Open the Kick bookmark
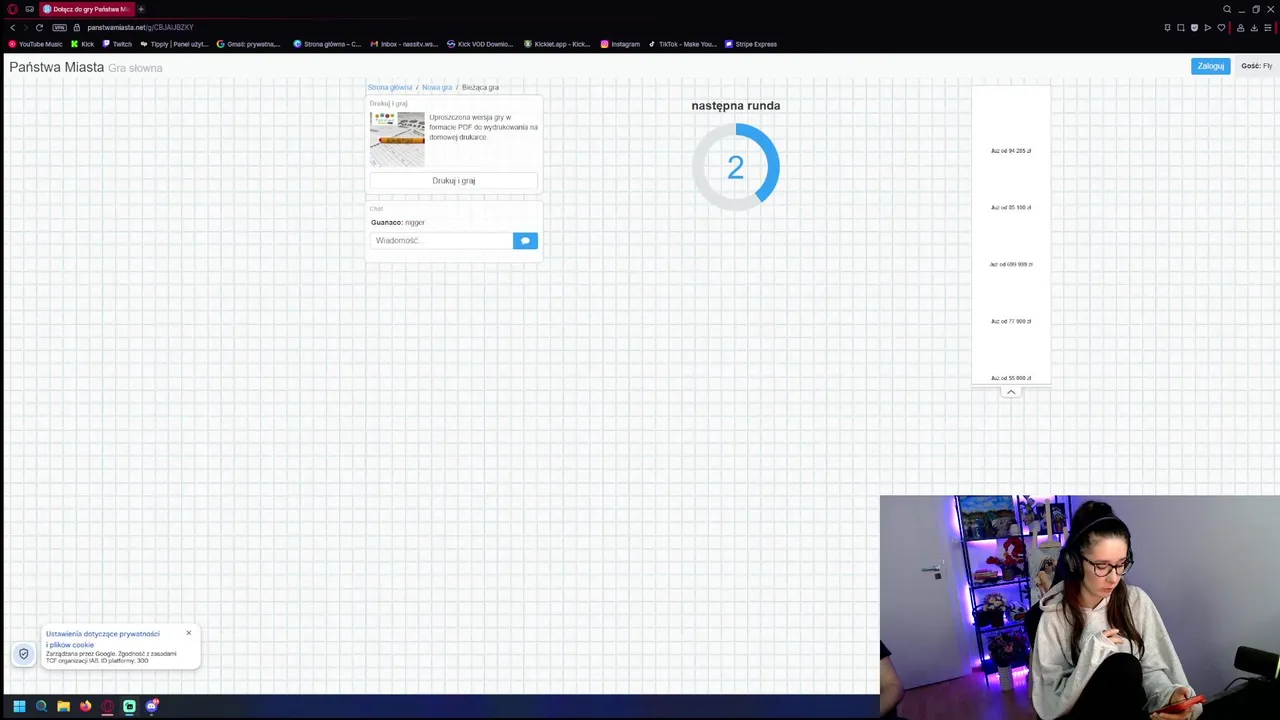The height and width of the screenshot is (720, 1280). [x=83, y=44]
